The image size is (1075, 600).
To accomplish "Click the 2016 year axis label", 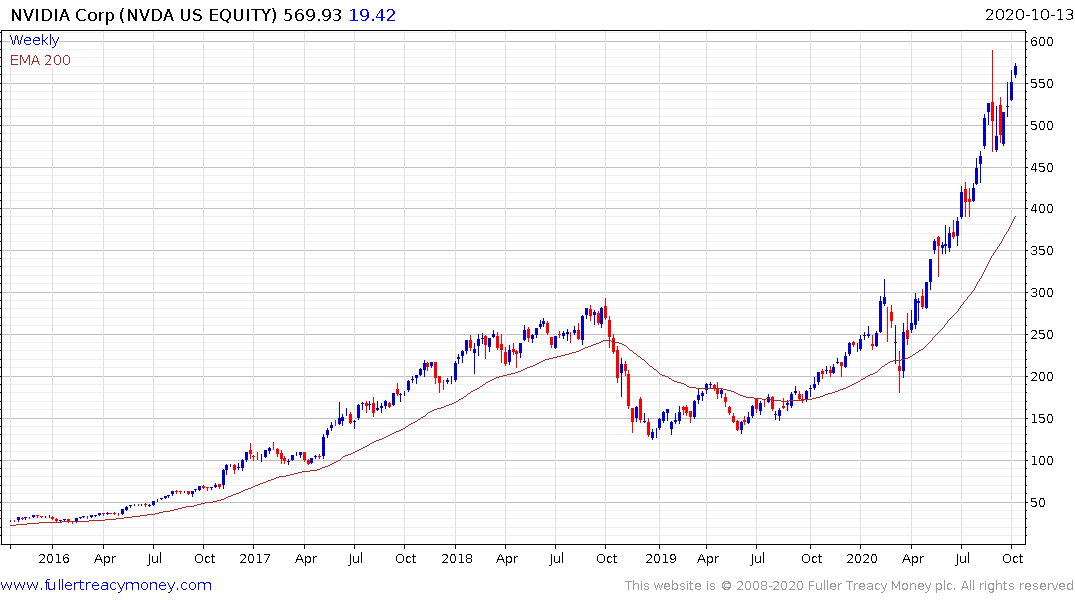I will [x=53, y=558].
